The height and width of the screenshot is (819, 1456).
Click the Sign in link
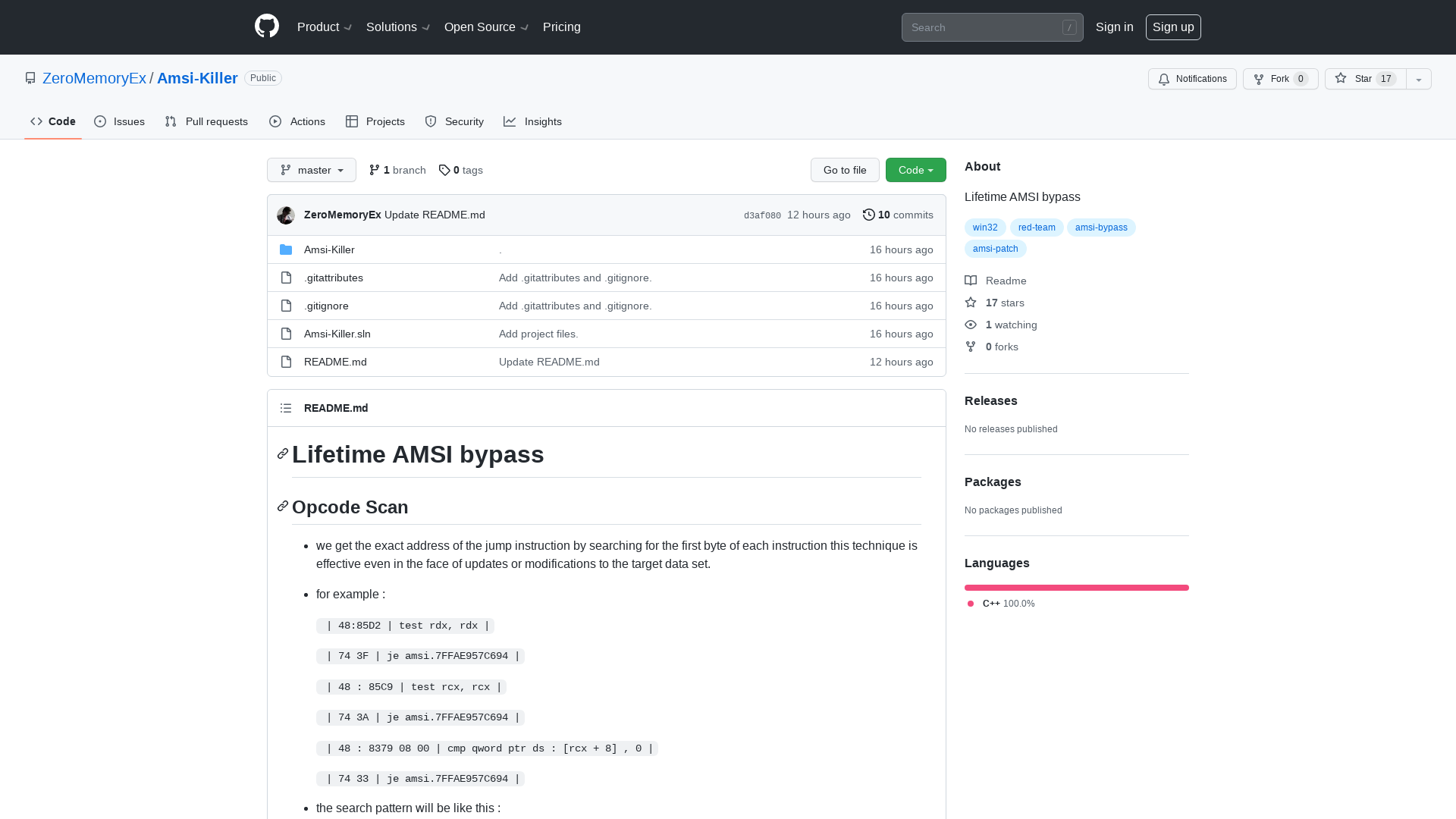(1115, 27)
